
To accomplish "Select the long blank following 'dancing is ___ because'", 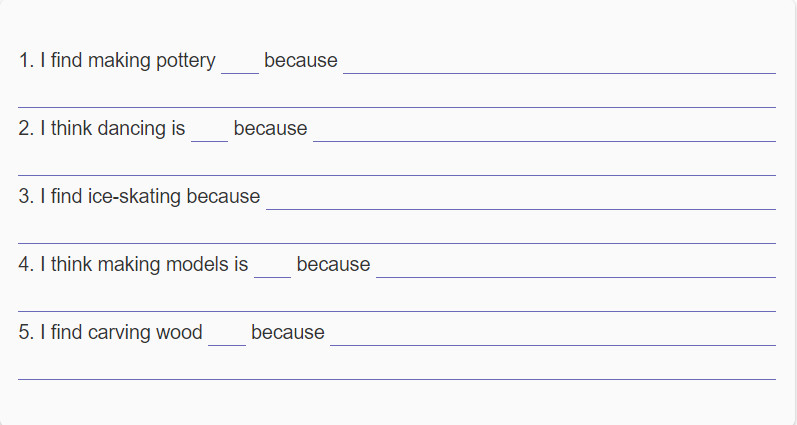I will click(x=544, y=133).
